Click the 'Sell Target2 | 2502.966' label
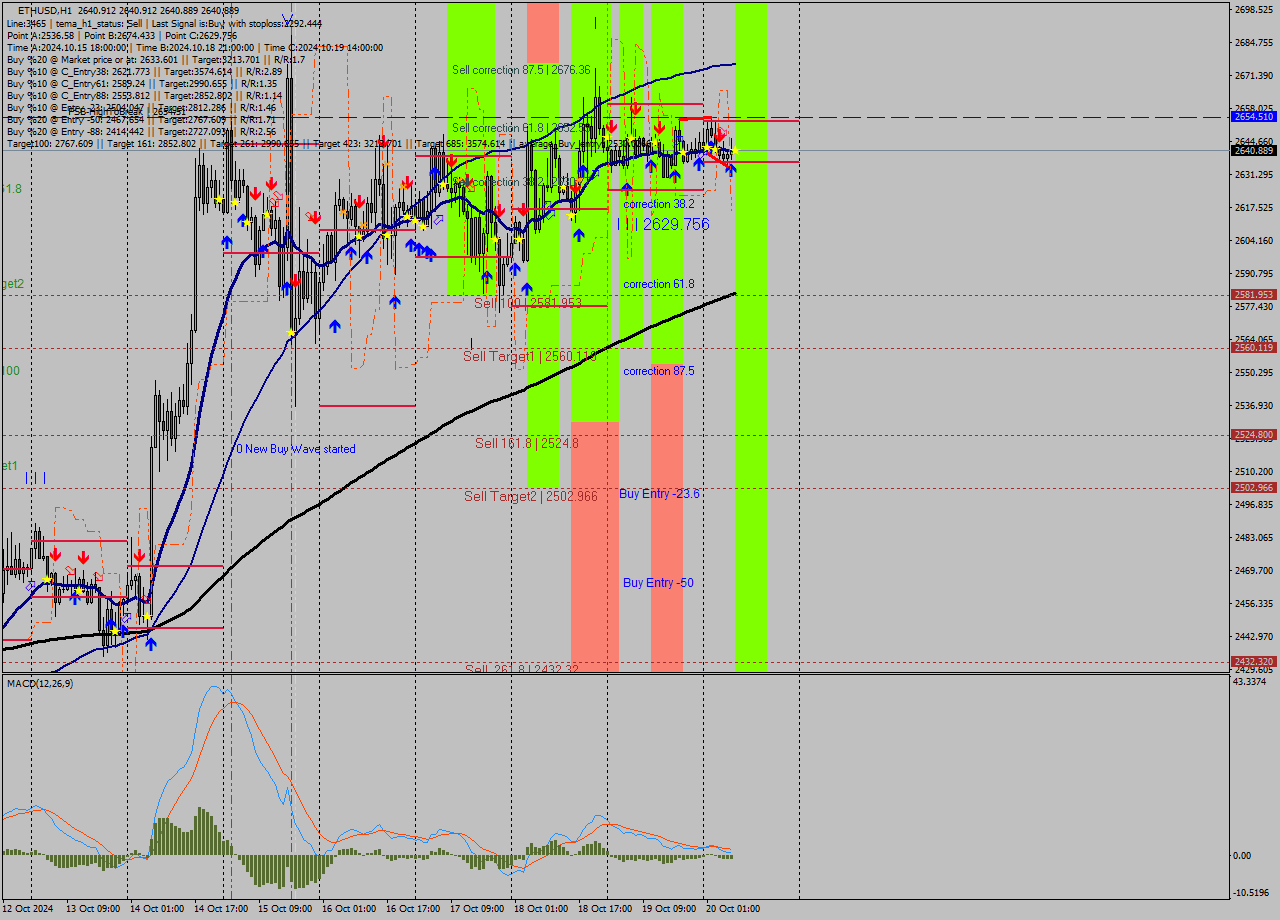This screenshot has height=920, width=1280. (531, 496)
